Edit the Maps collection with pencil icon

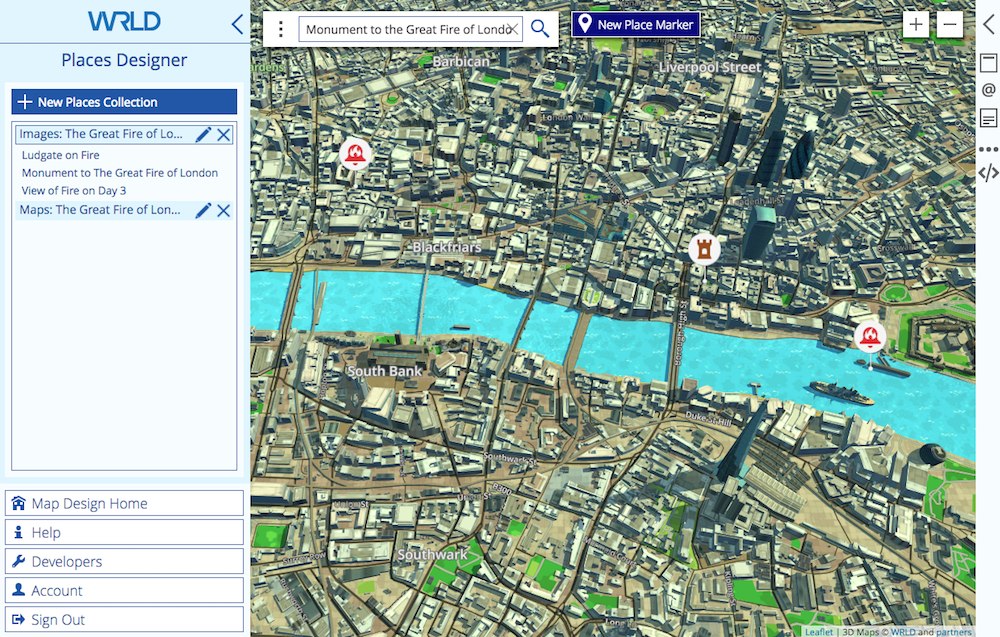click(203, 210)
